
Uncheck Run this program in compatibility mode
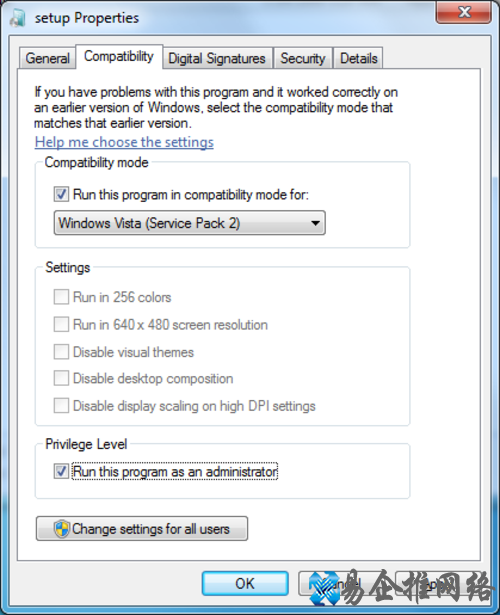point(61,194)
